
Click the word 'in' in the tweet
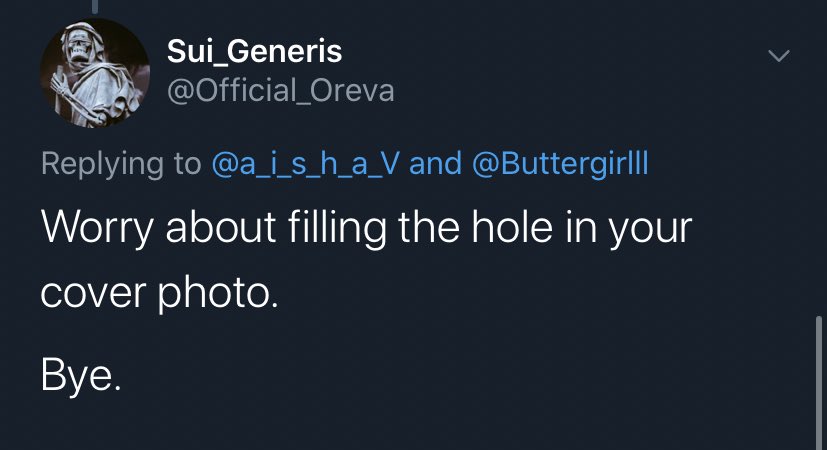point(579,229)
